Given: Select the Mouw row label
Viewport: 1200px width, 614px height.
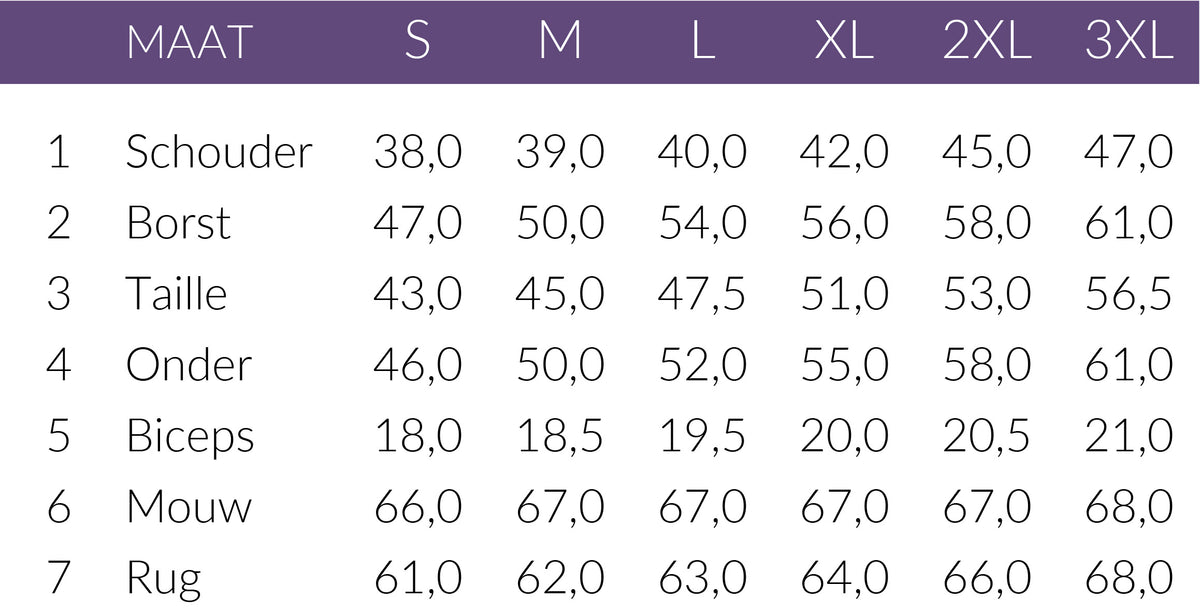Looking at the screenshot, I should pos(189,507).
